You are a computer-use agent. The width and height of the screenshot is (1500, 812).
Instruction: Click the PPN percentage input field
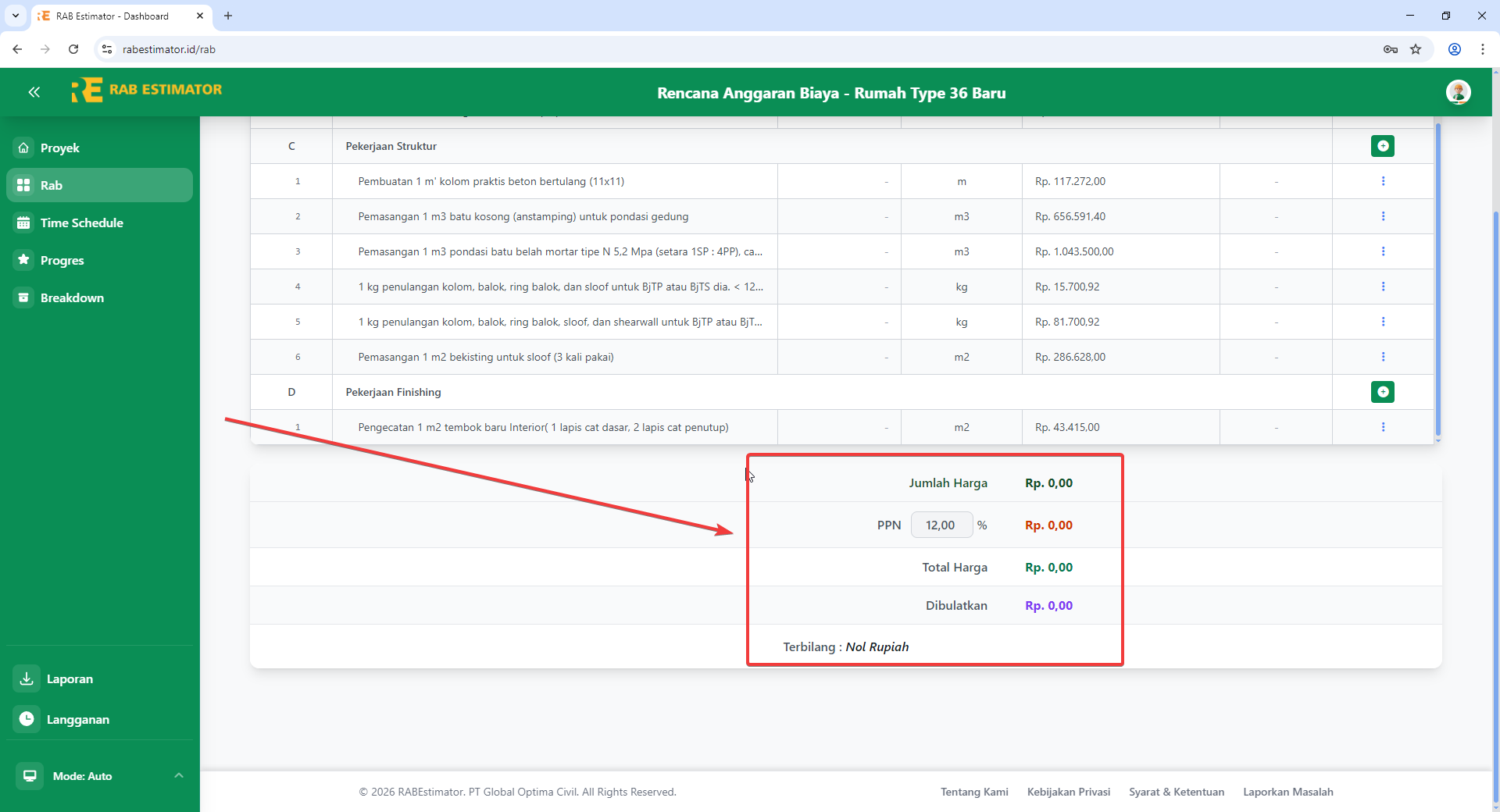click(941, 525)
